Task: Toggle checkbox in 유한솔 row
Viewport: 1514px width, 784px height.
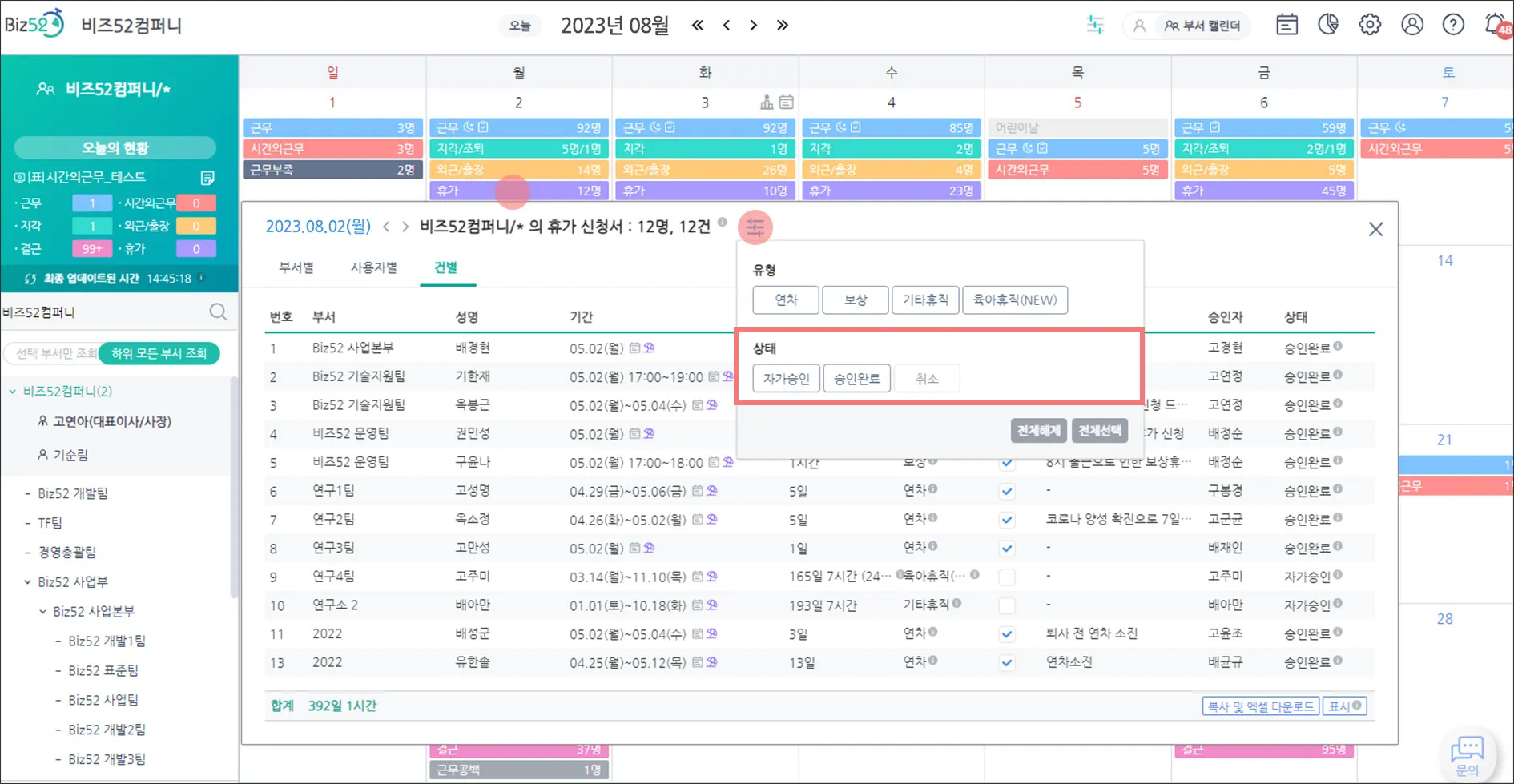Action: (1007, 663)
